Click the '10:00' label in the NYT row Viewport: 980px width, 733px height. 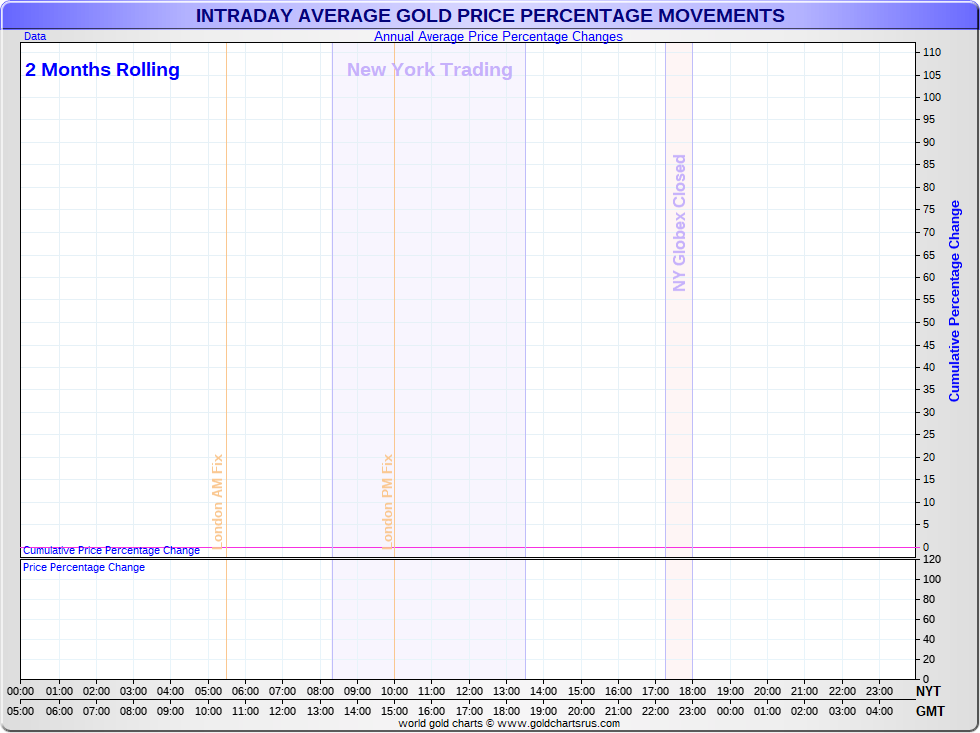pyautogui.click(x=394, y=691)
